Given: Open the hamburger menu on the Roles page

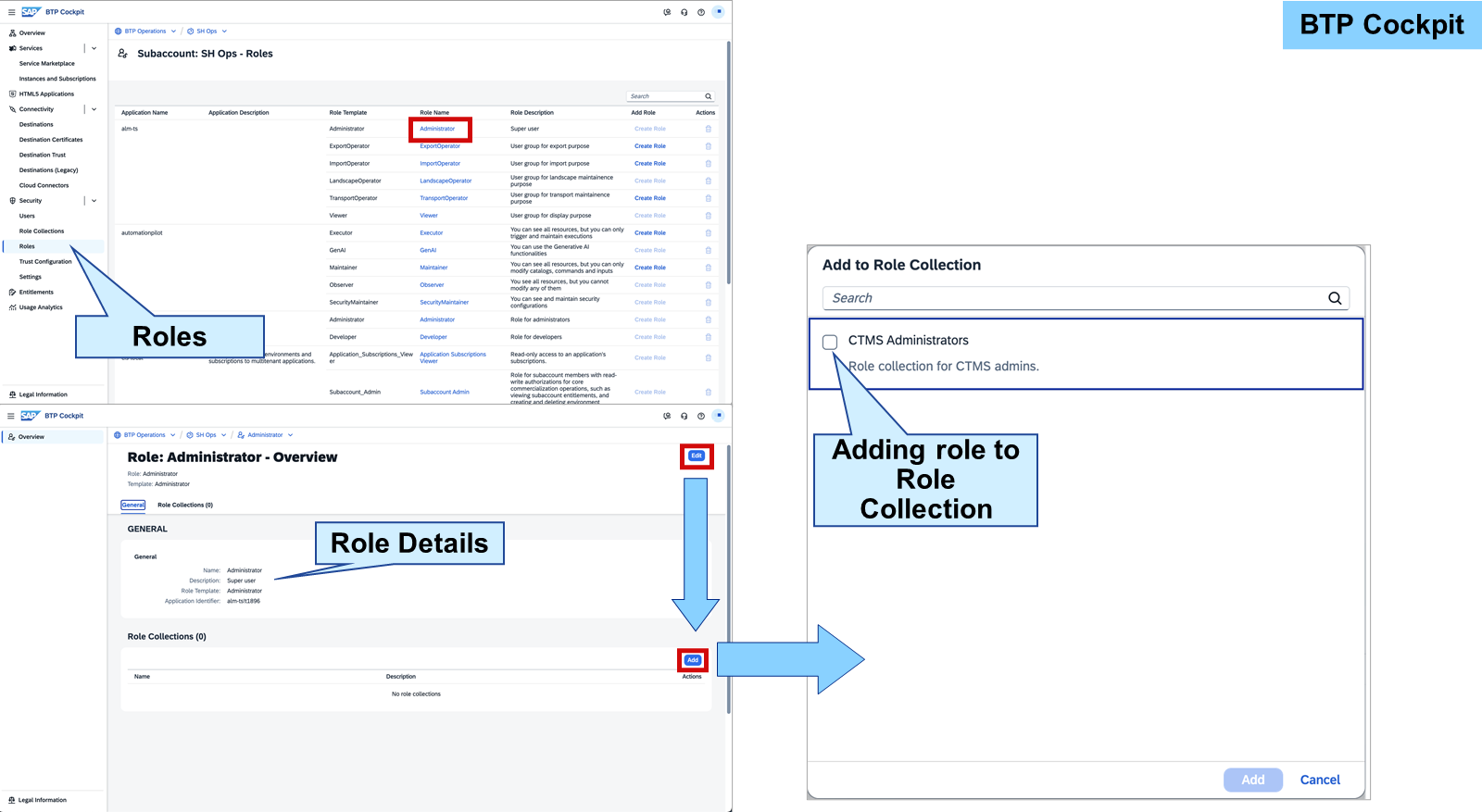Looking at the screenshot, I should 11,12.
